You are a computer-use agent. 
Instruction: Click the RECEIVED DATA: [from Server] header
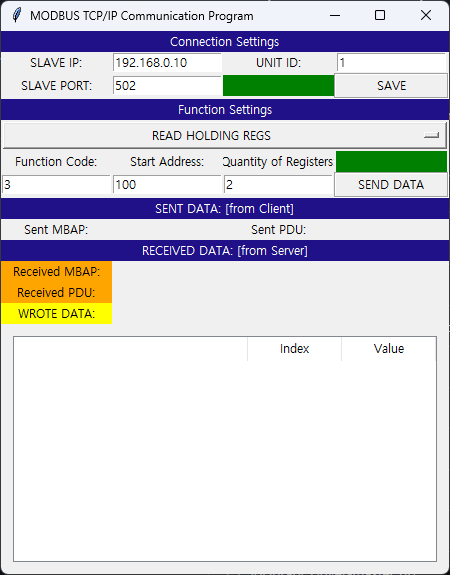coord(225,251)
